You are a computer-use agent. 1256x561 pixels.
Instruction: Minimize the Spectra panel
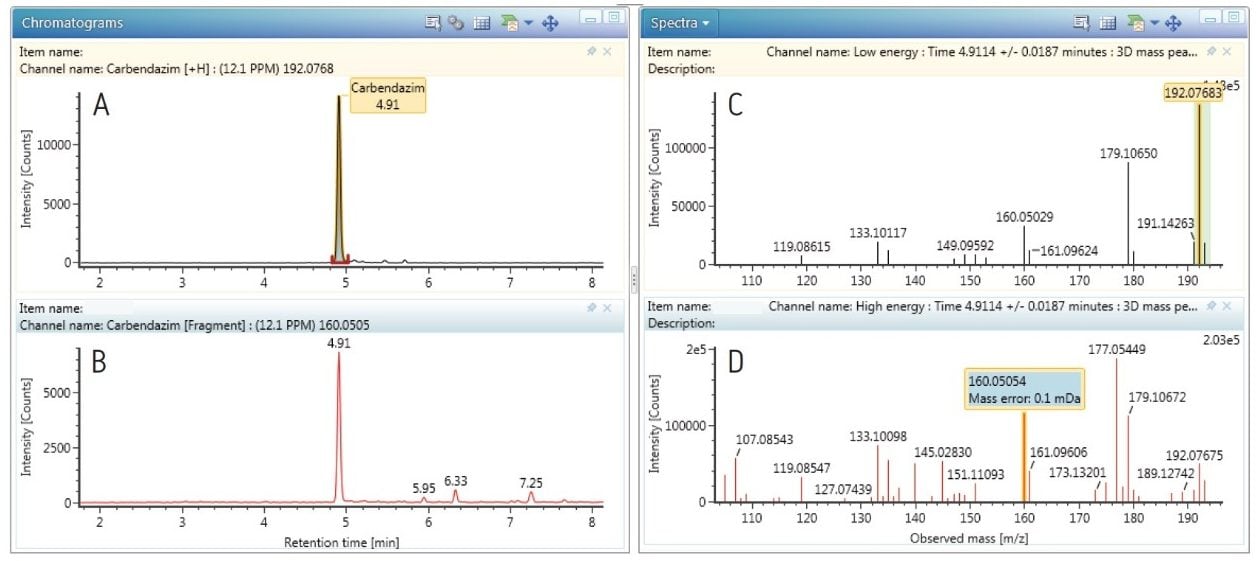click(x=1211, y=19)
